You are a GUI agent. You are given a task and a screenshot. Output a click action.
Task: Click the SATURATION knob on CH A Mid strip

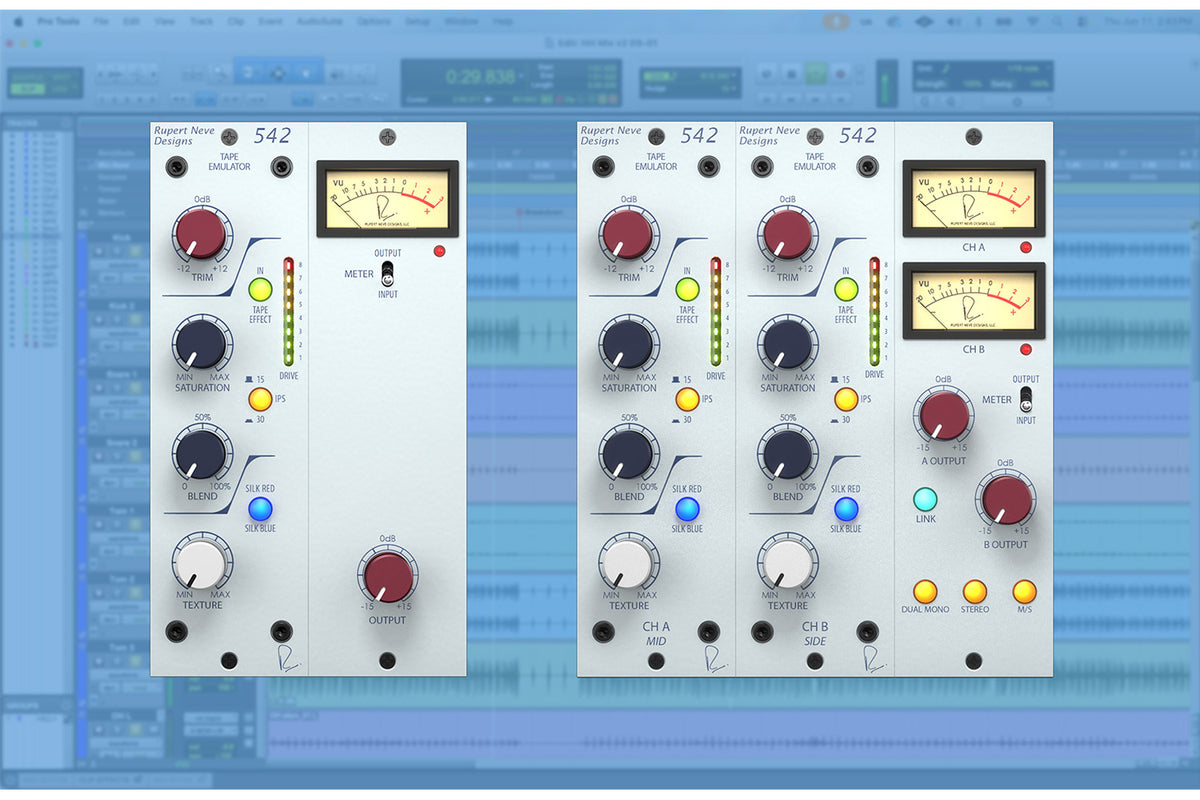[628, 344]
